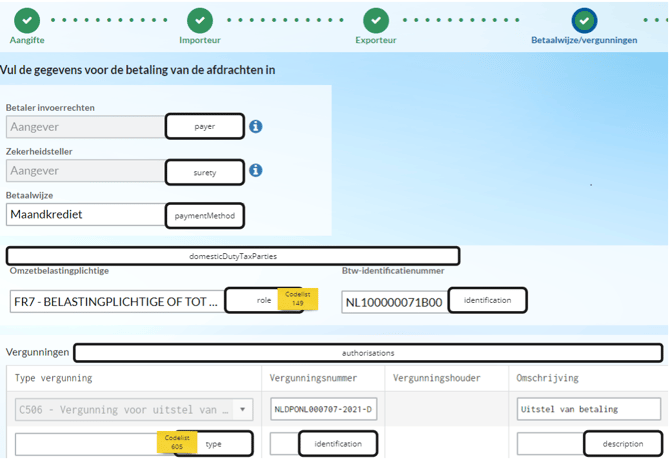
Task: Click the Zekerheidsteller field label
Action: 39,151
